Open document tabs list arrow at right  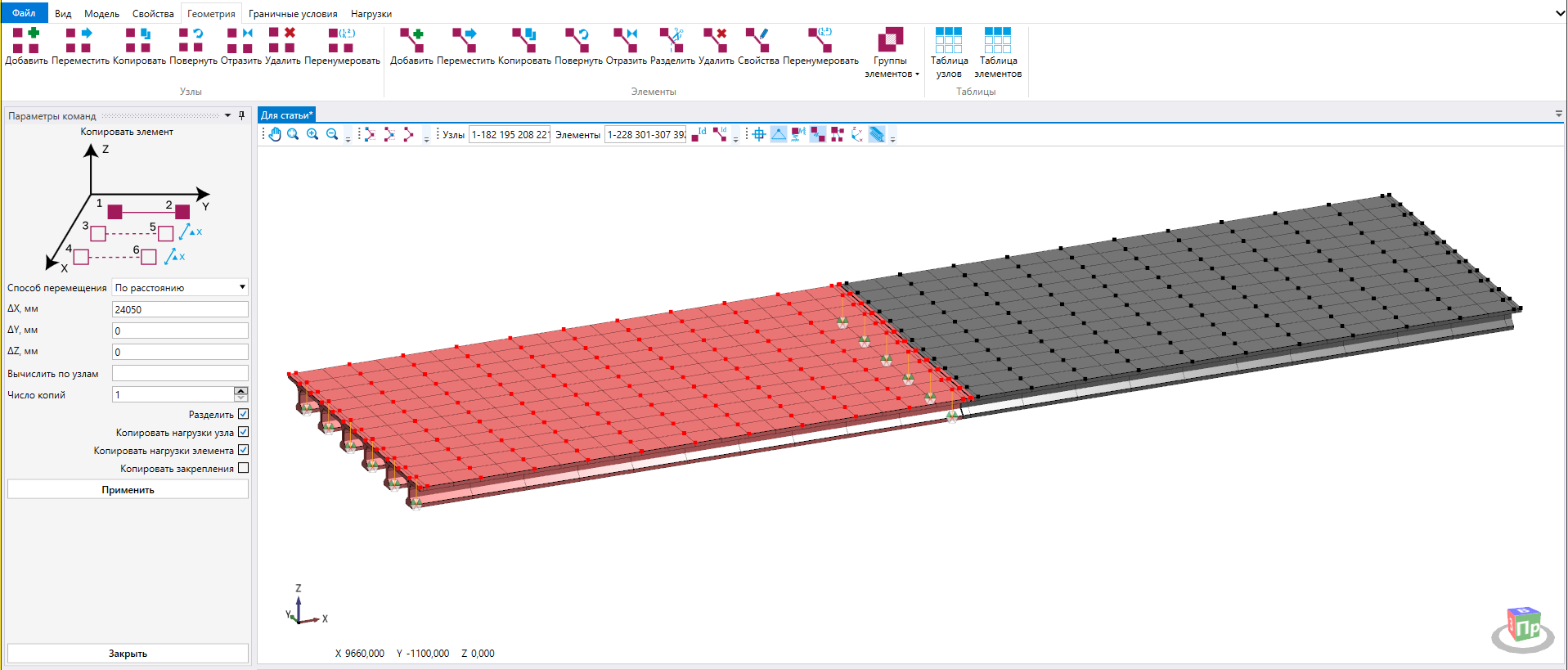click(1558, 115)
